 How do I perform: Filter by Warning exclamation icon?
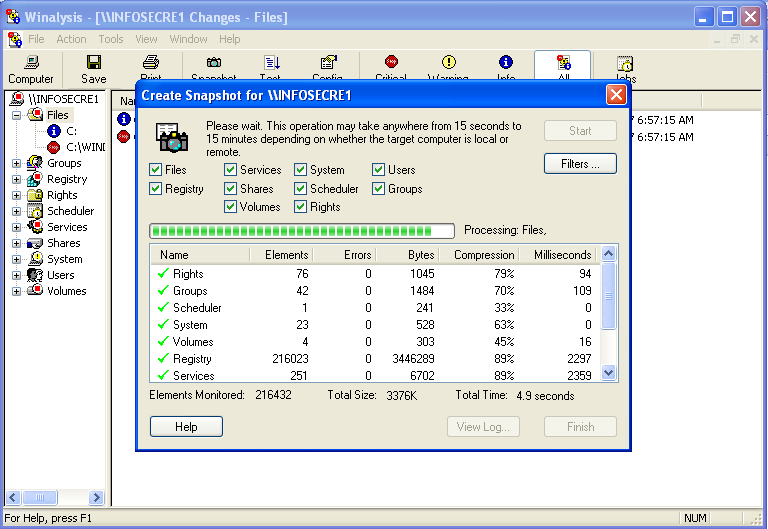(449, 62)
